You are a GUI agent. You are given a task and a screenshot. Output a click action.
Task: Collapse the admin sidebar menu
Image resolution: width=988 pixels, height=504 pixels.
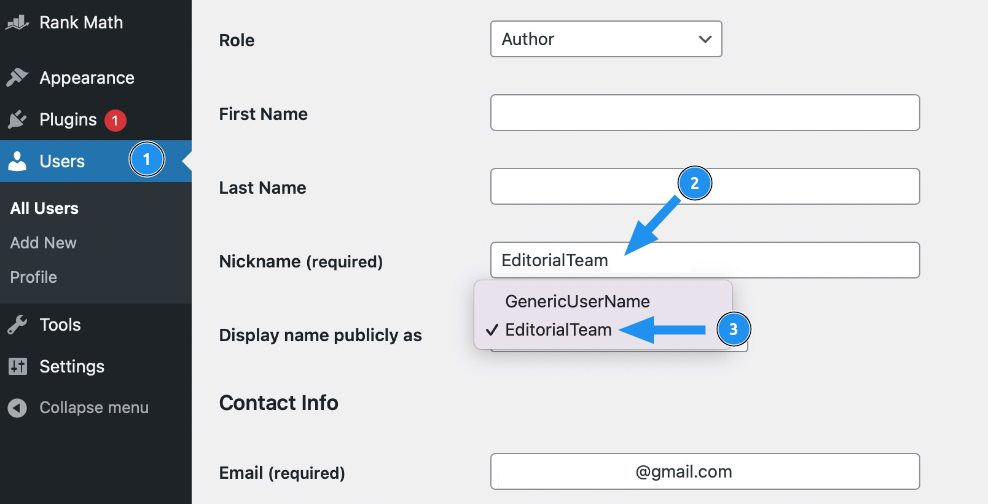(x=96, y=408)
